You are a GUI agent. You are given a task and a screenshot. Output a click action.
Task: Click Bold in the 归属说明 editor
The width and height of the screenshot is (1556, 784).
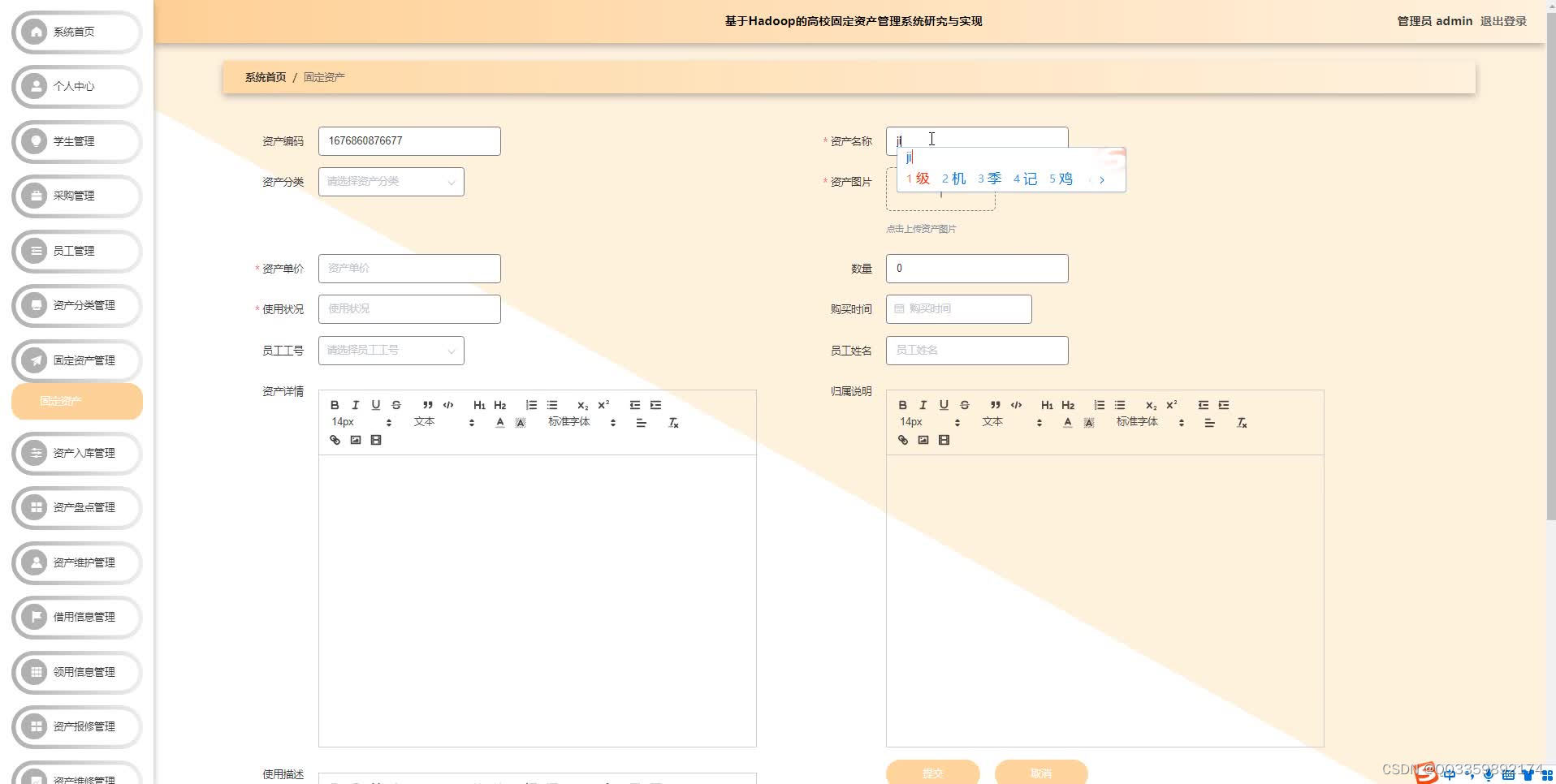(x=902, y=405)
